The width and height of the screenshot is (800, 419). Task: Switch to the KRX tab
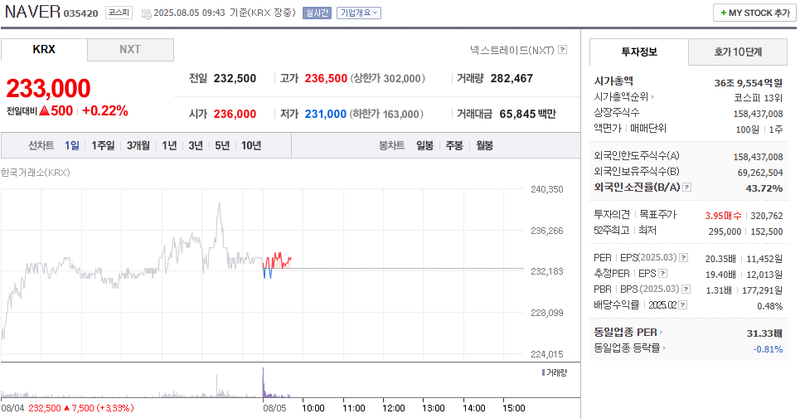point(44,50)
